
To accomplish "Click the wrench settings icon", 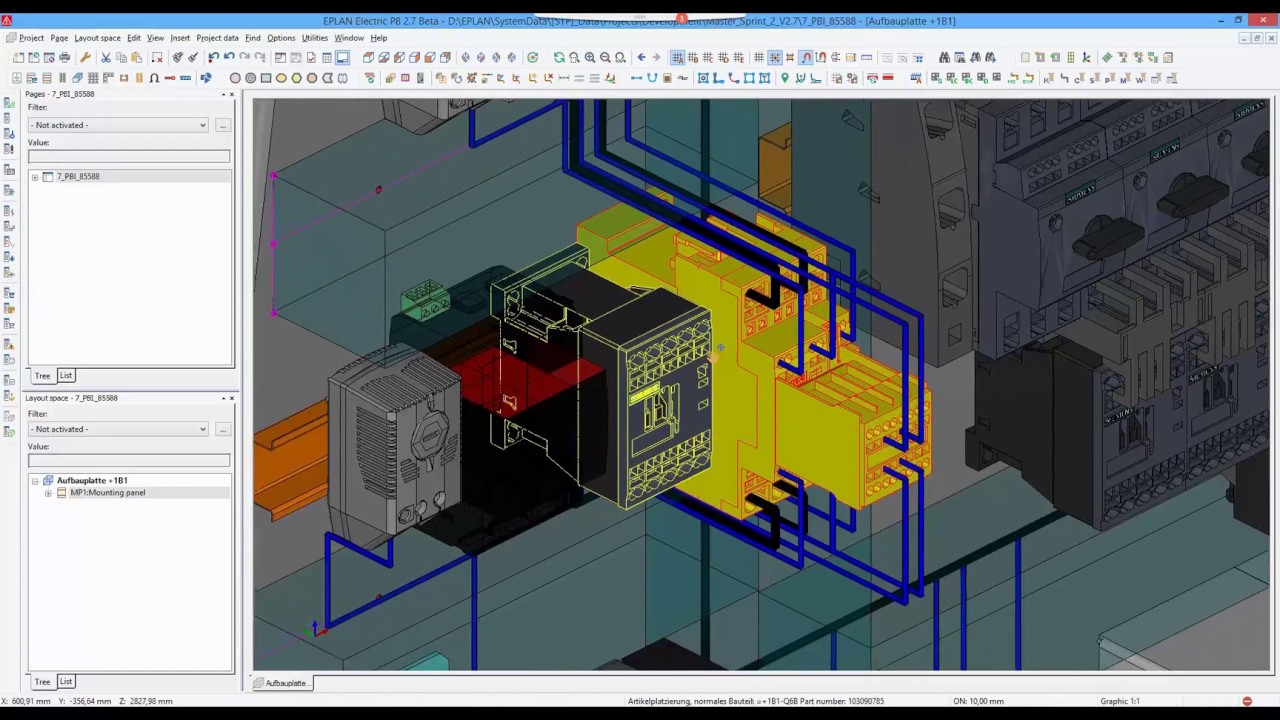I will click(85, 58).
